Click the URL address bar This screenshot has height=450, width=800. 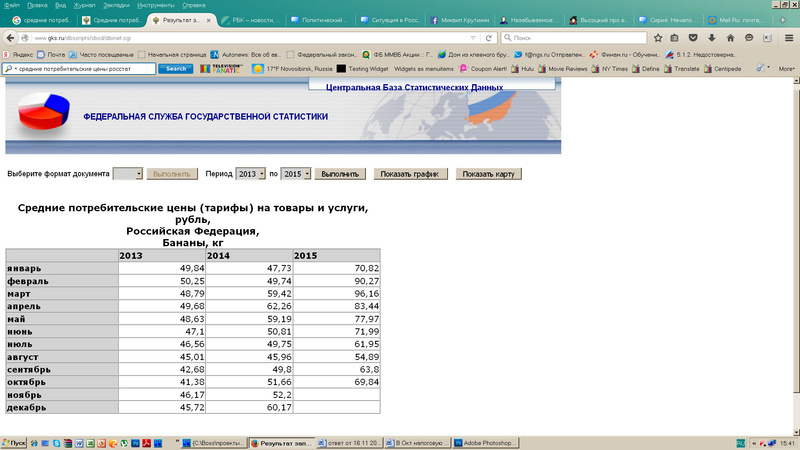pos(250,38)
